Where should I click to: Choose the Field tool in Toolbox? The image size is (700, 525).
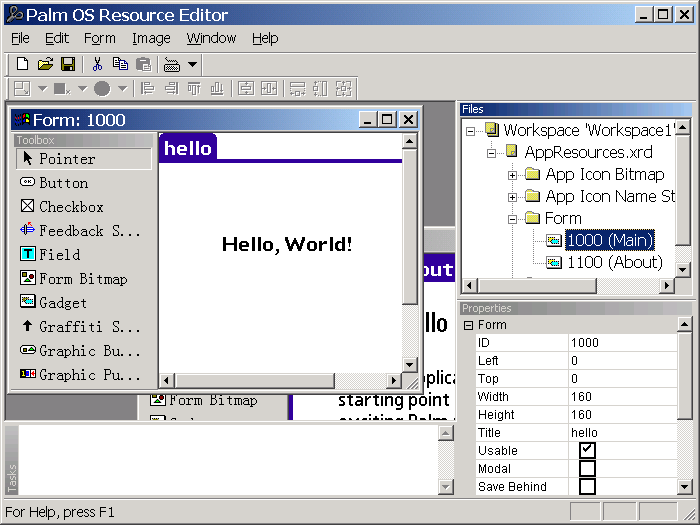pyautogui.click(x=59, y=255)
